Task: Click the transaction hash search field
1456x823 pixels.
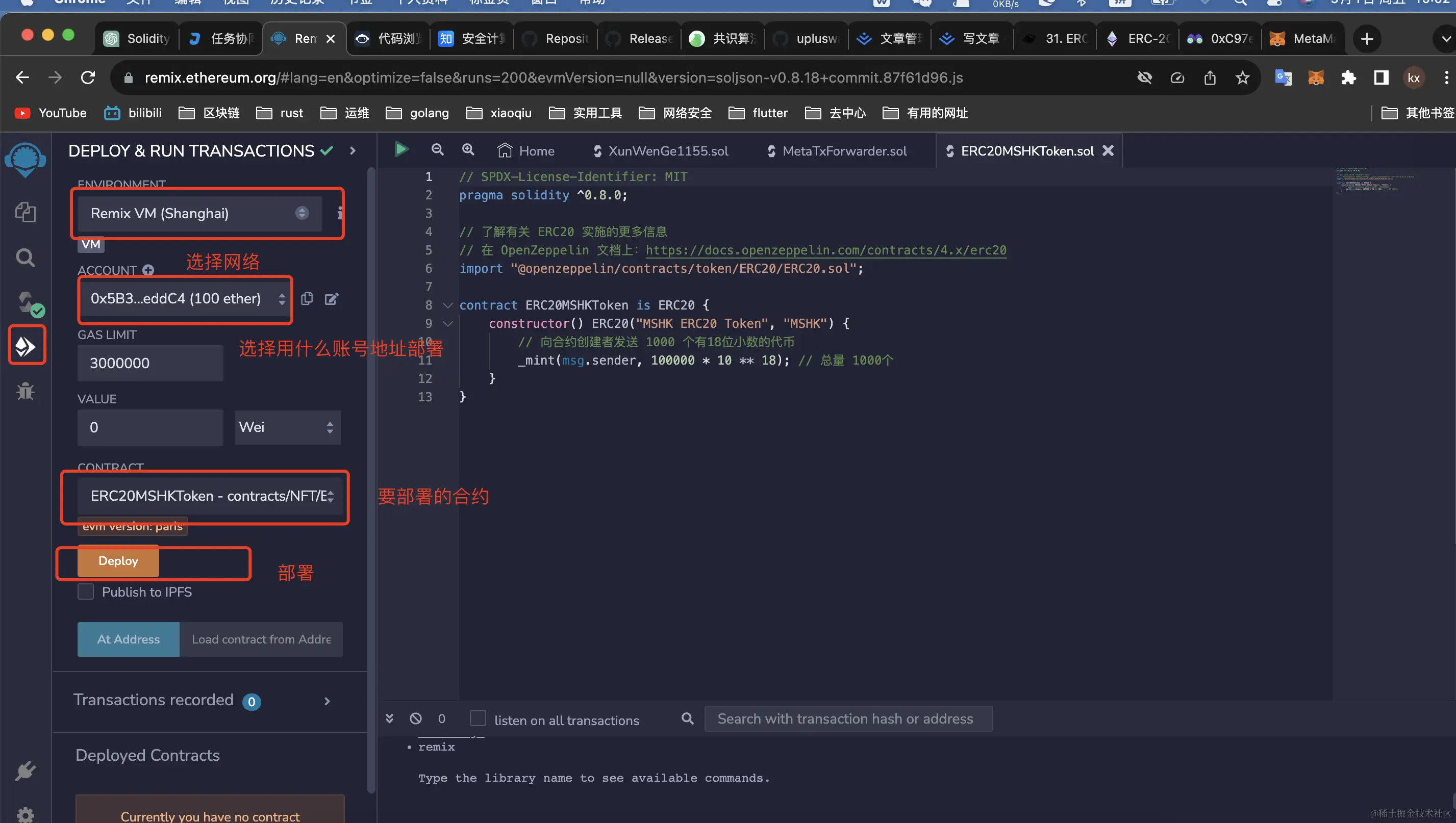Action: pyautogui.click(x=847, y=718)
